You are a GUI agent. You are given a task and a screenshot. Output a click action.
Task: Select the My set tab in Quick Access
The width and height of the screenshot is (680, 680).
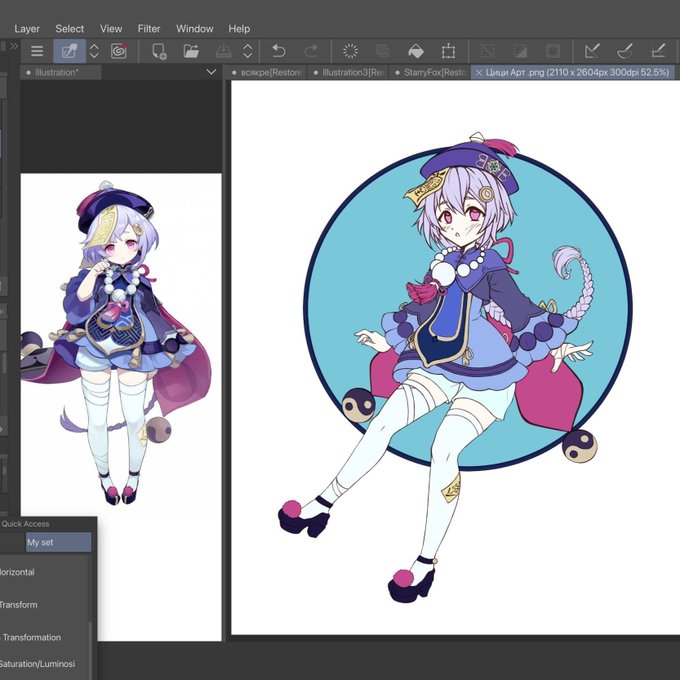[x=59, y=542]
